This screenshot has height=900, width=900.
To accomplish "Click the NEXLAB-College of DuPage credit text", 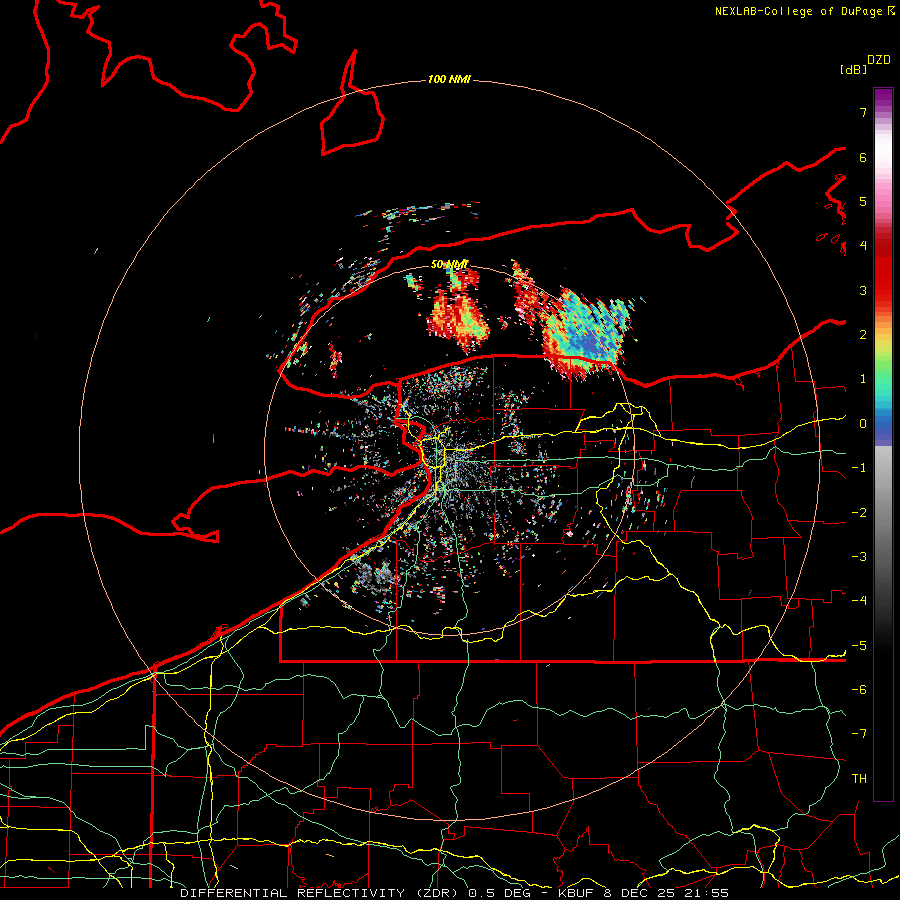I will 805,11.
